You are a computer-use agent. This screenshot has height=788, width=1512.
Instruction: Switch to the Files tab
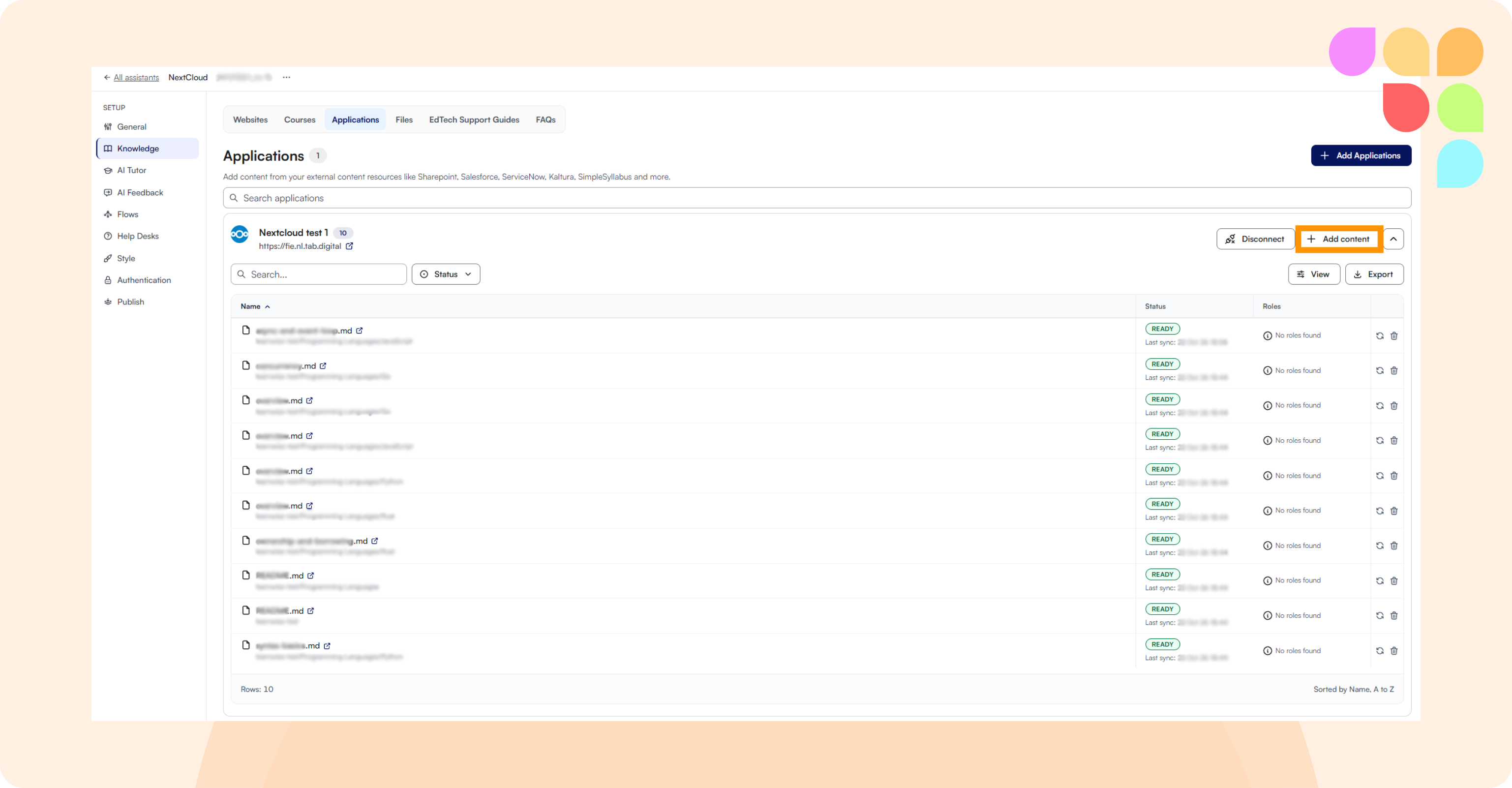[404, 120]
